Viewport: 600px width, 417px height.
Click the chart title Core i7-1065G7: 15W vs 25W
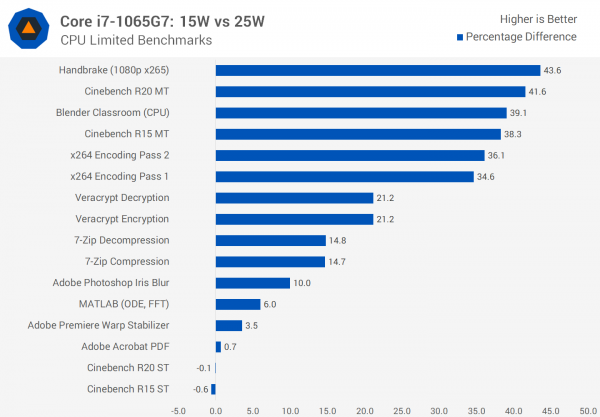pos(162,21)
